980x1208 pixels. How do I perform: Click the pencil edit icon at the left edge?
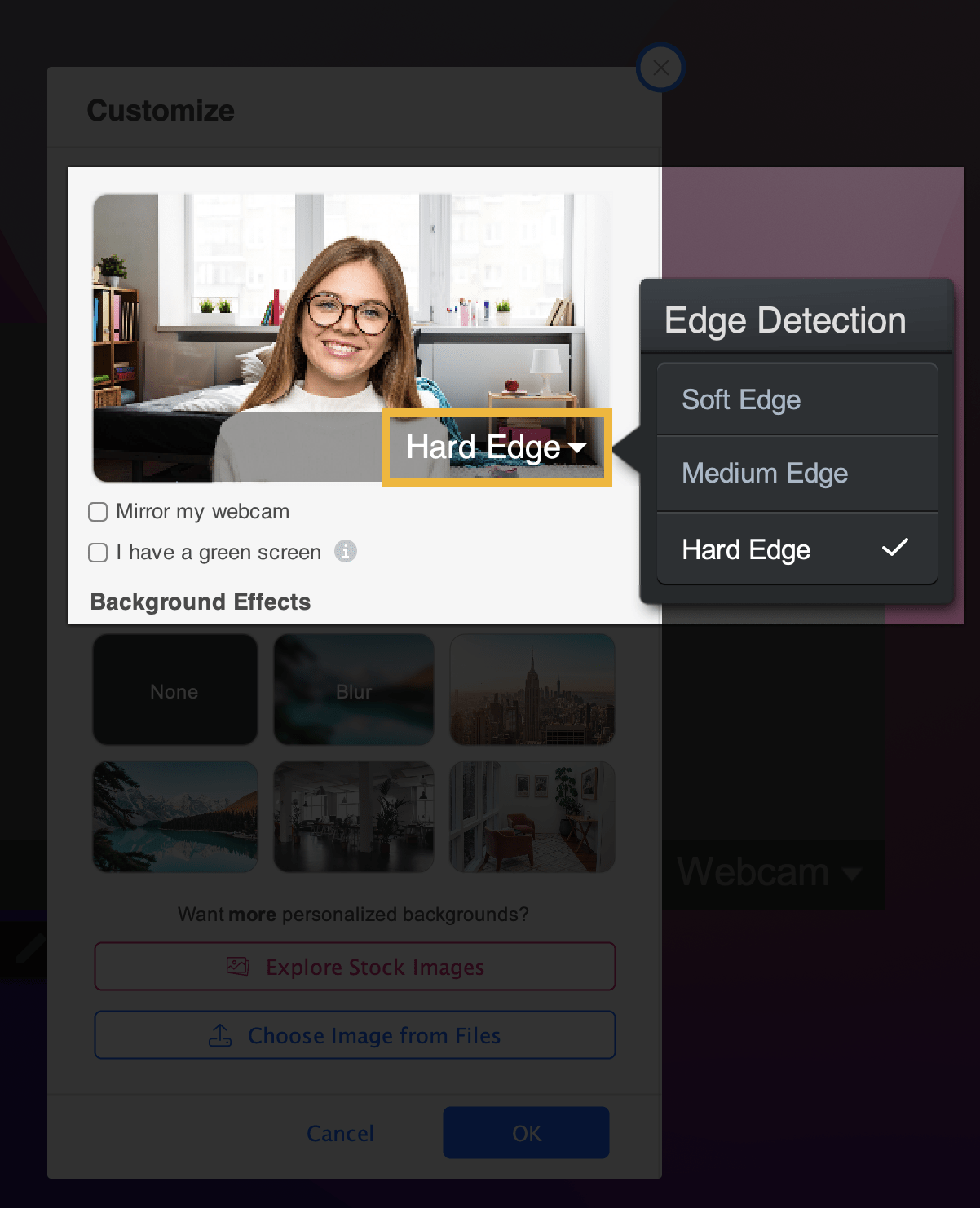pos(29,949)
